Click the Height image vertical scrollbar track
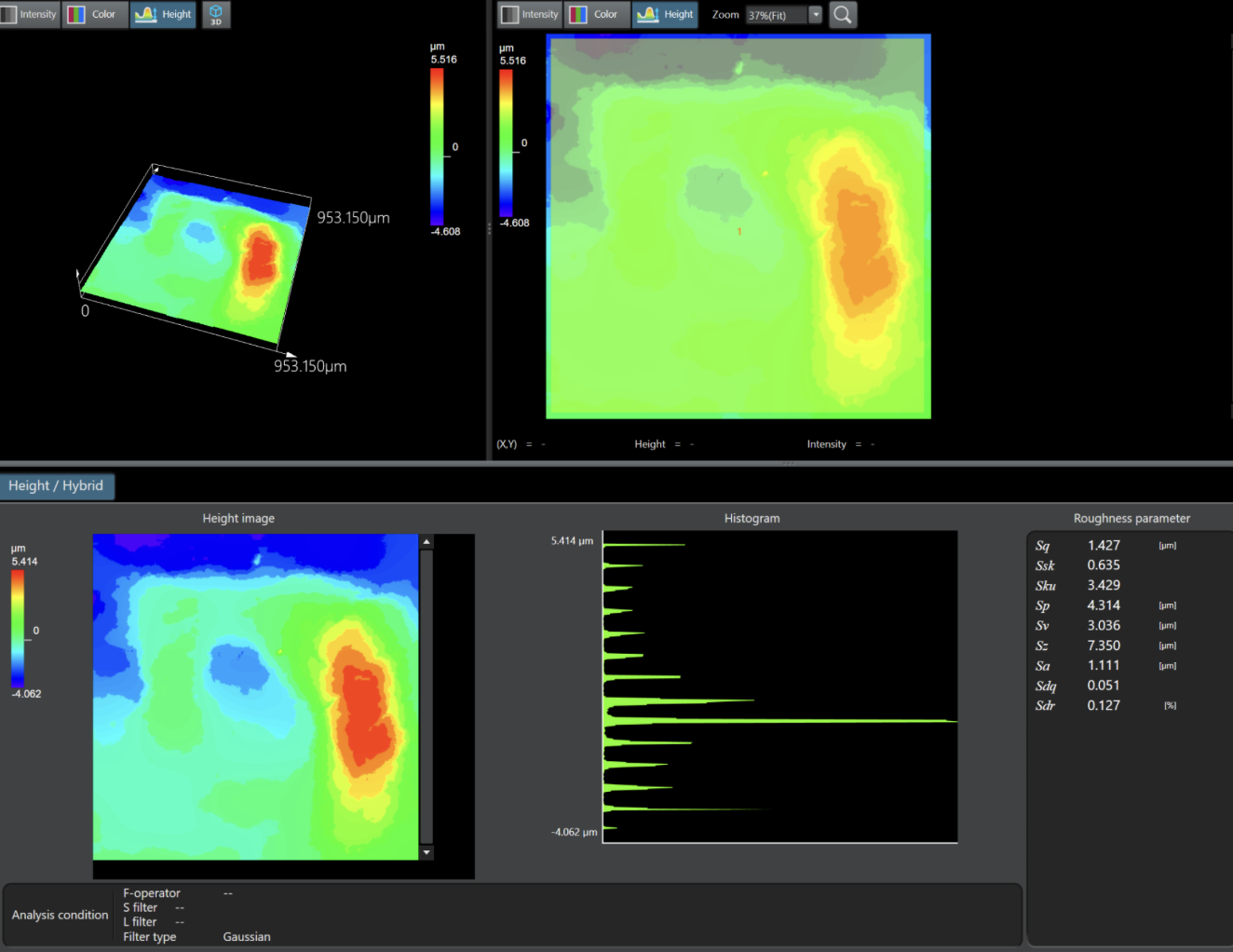The image size is (1233, 952). (427, 699)
